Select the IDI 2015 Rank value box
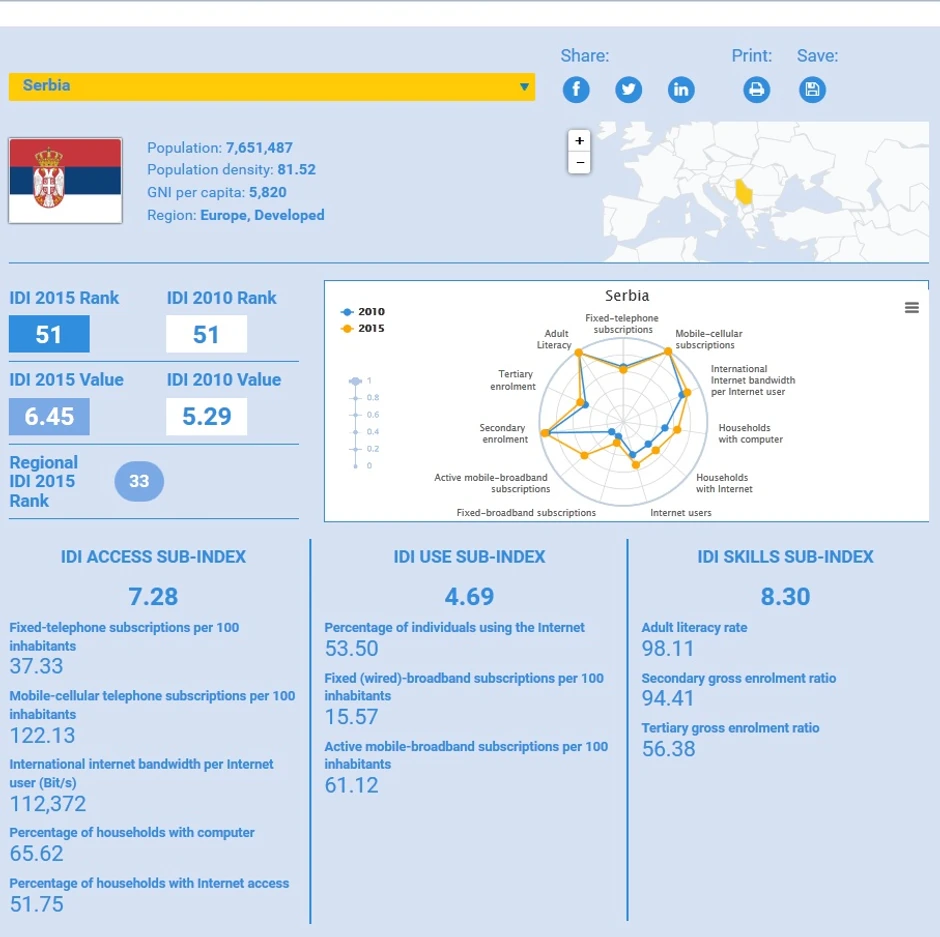Image resolution: width=940 pixels, height=937 pixels. point(49,334)
